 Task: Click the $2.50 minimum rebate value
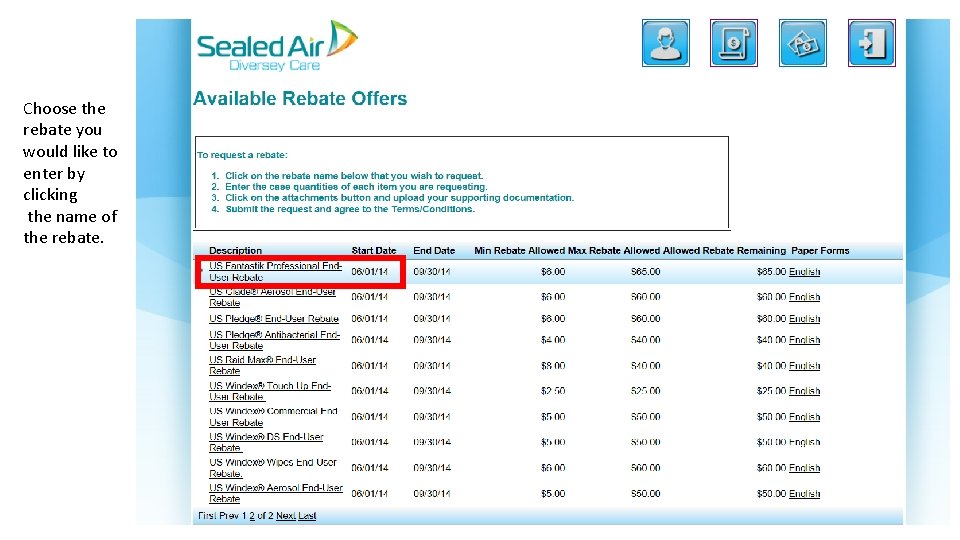[553, 391]
